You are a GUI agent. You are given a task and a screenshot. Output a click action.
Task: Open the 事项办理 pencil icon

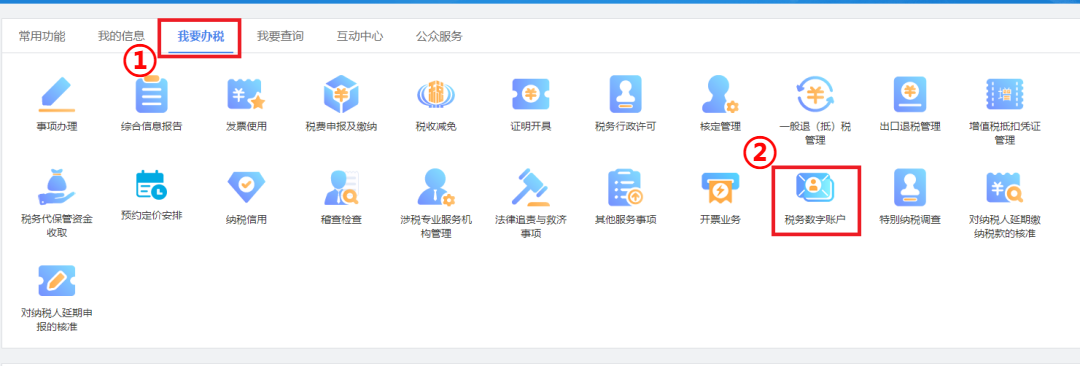point(57,94)
